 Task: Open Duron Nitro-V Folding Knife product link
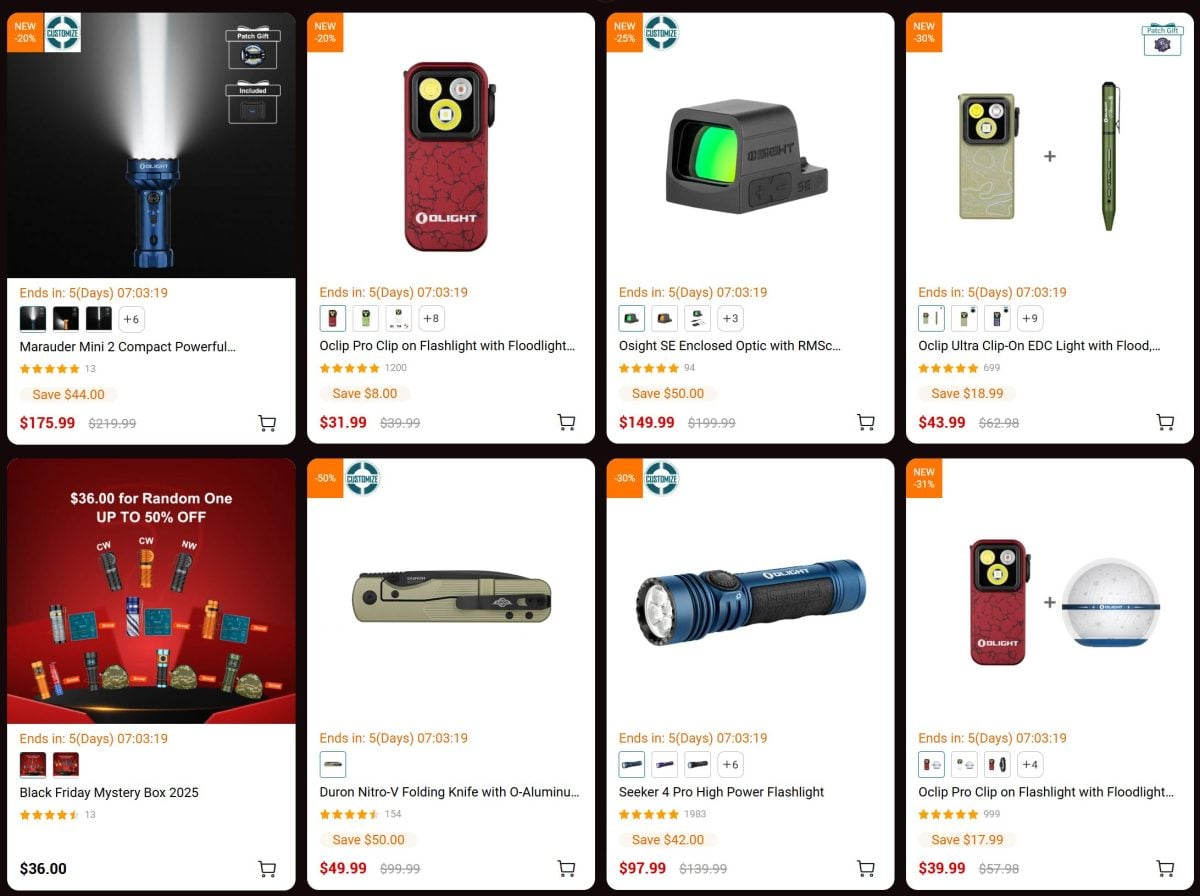coord(449,792)
